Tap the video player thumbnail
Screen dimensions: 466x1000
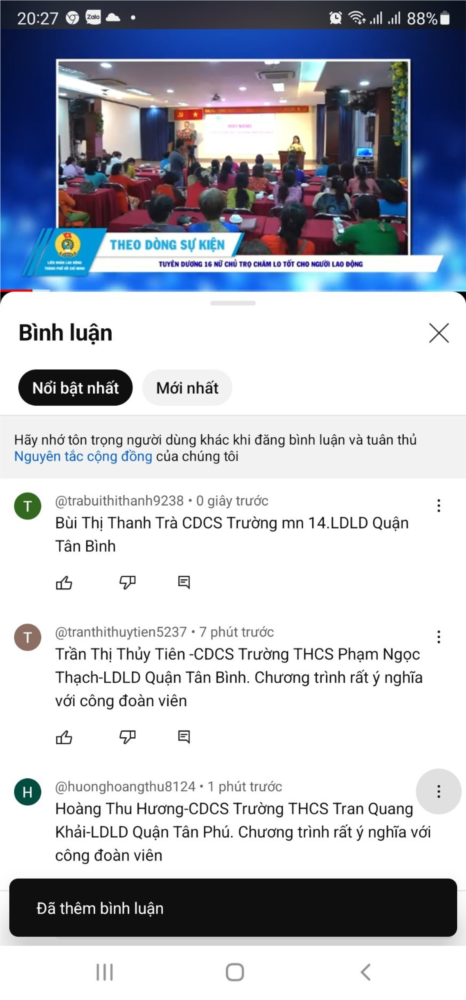233,159
